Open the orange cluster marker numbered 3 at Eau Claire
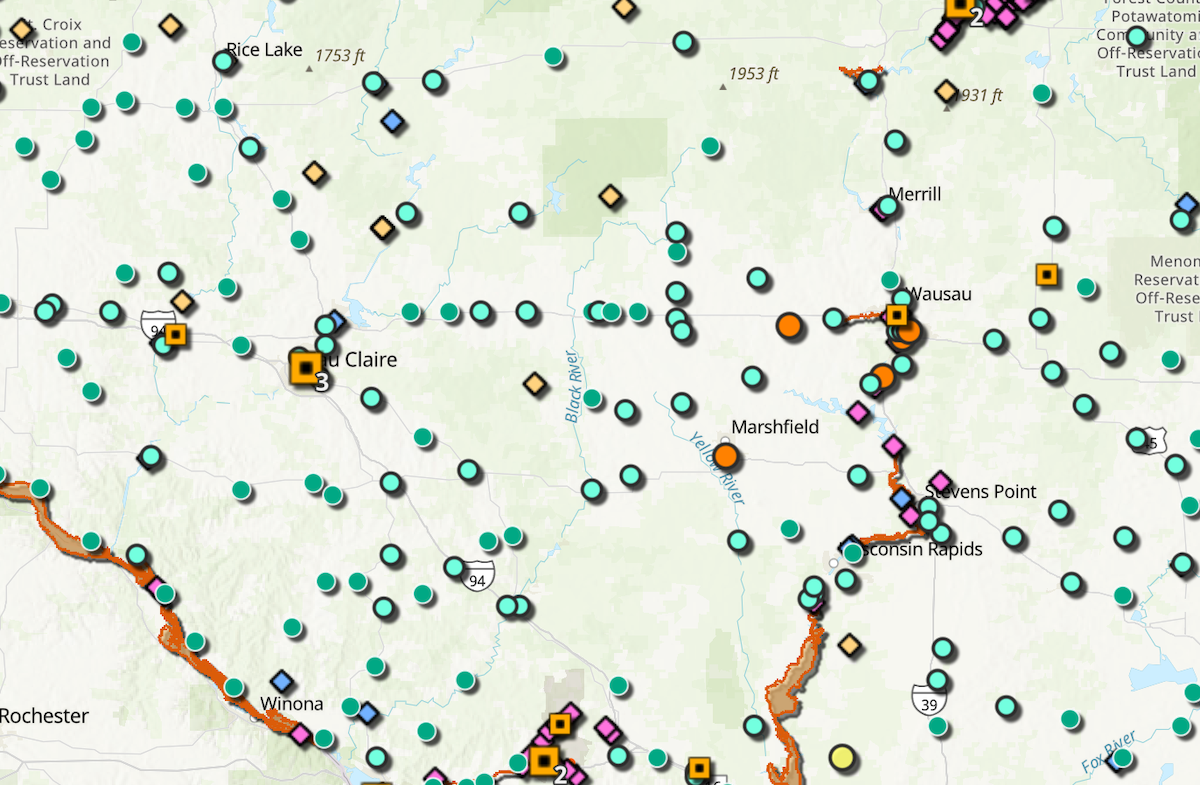 tap(305, 367)
